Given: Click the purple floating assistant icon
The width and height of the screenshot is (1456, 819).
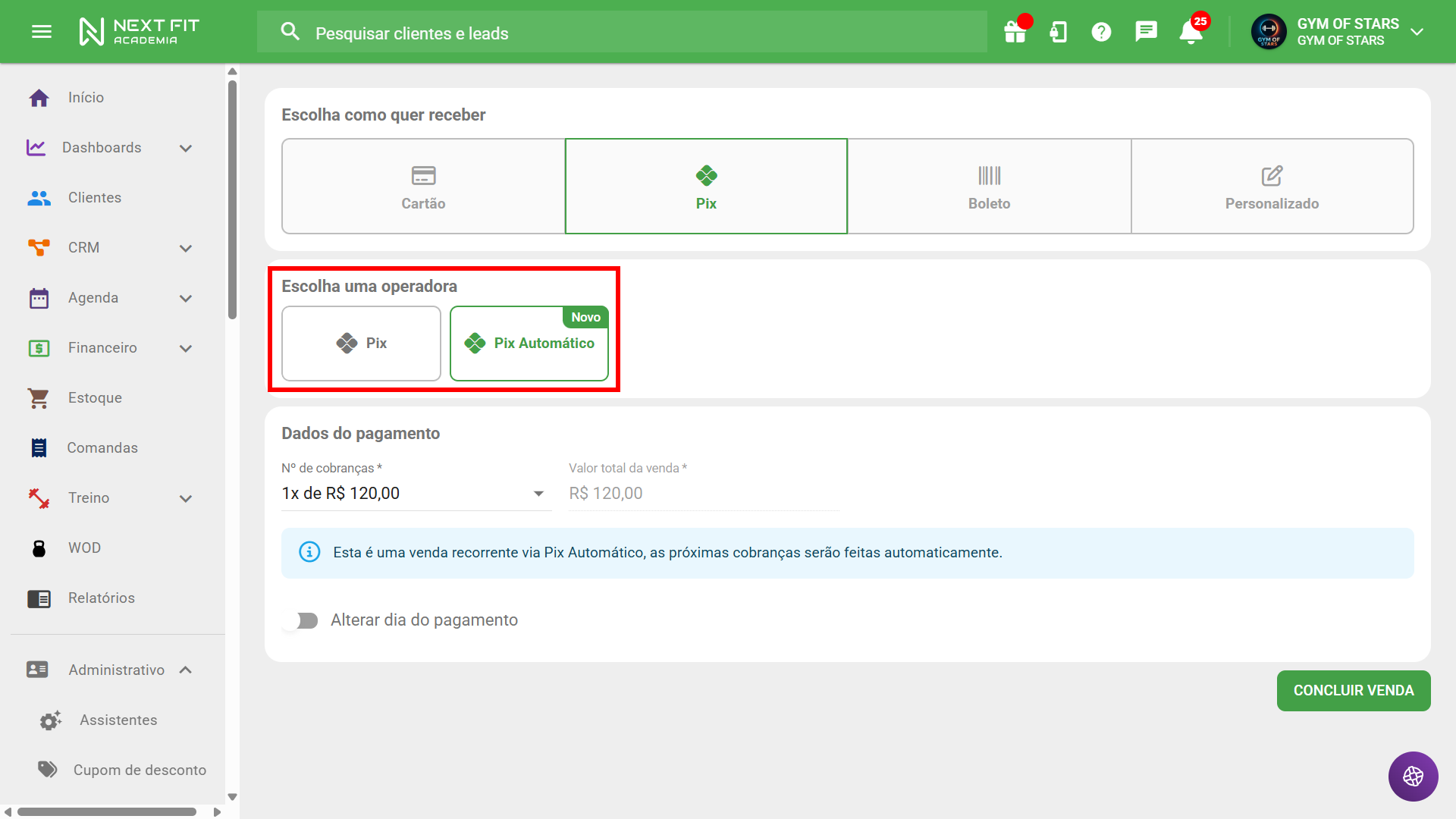Looking at the screenshot, I should point(1413,776).
